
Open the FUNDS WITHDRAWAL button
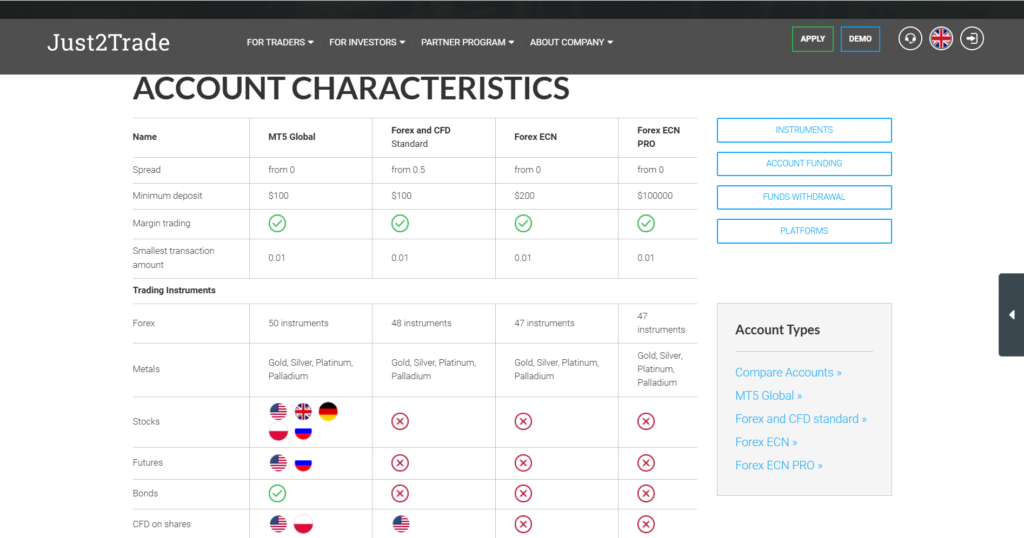(x=804, y=197)
